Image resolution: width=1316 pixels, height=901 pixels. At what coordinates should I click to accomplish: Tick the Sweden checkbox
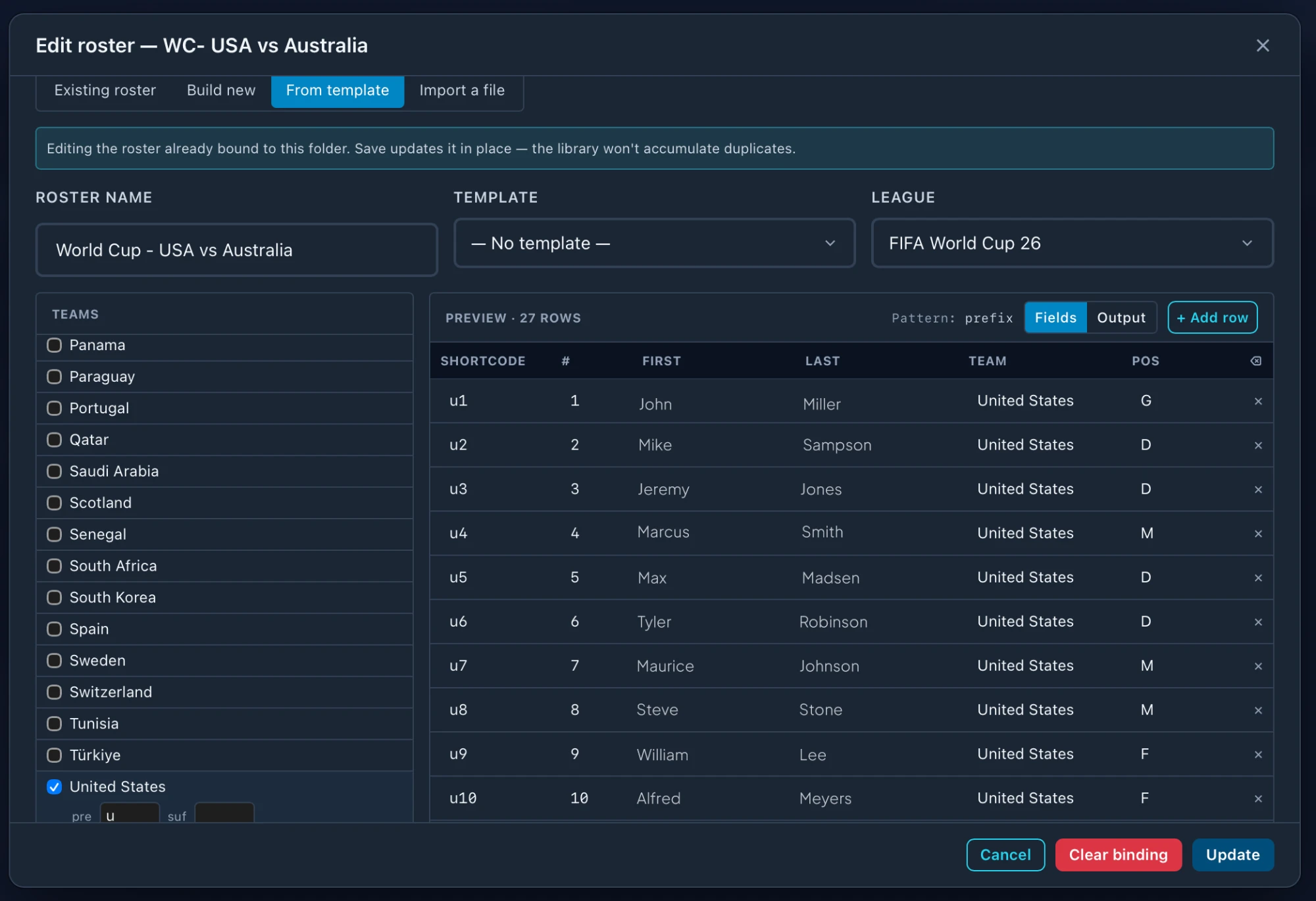coord(54,661)
